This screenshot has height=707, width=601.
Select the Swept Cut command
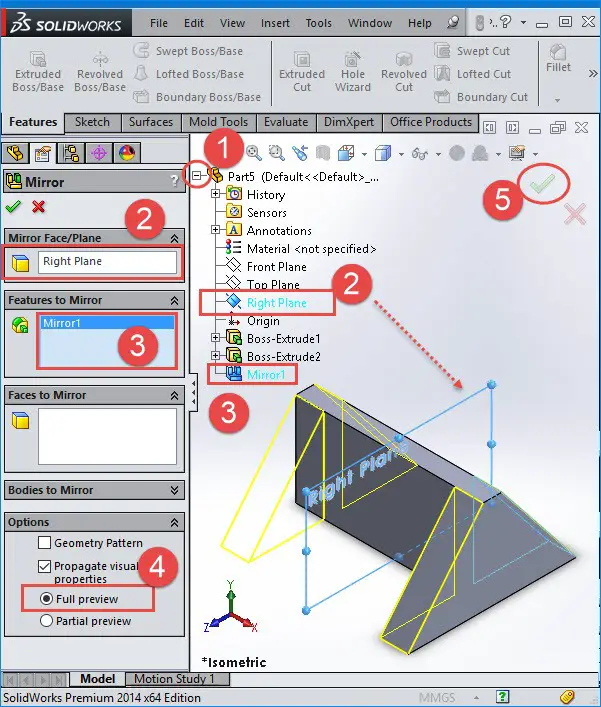point(473,51)
